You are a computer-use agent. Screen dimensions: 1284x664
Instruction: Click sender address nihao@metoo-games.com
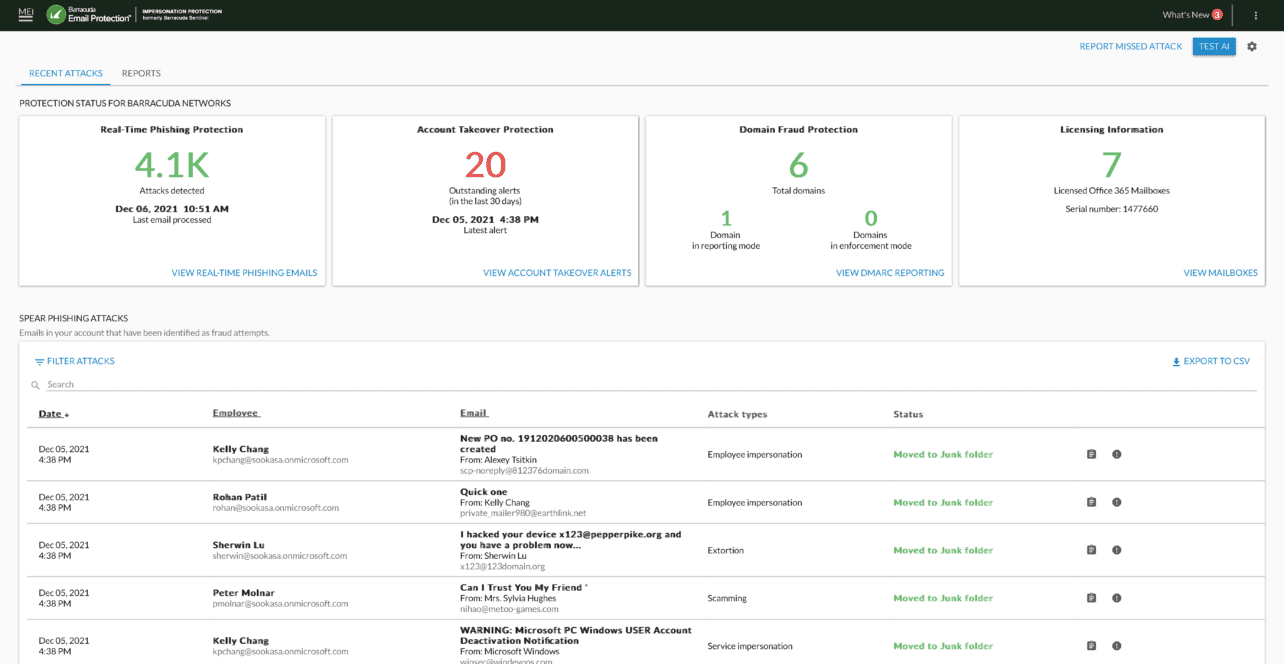coord(509,608)
